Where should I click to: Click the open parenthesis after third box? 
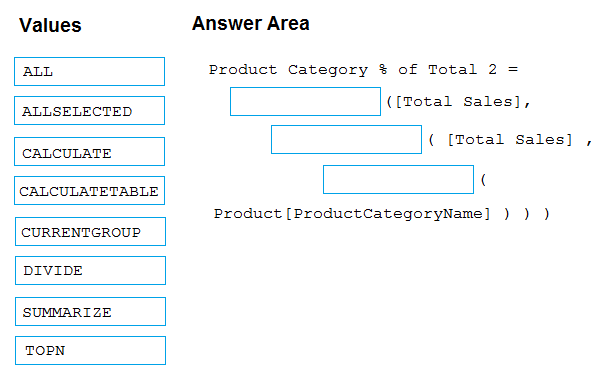point(483,179)
